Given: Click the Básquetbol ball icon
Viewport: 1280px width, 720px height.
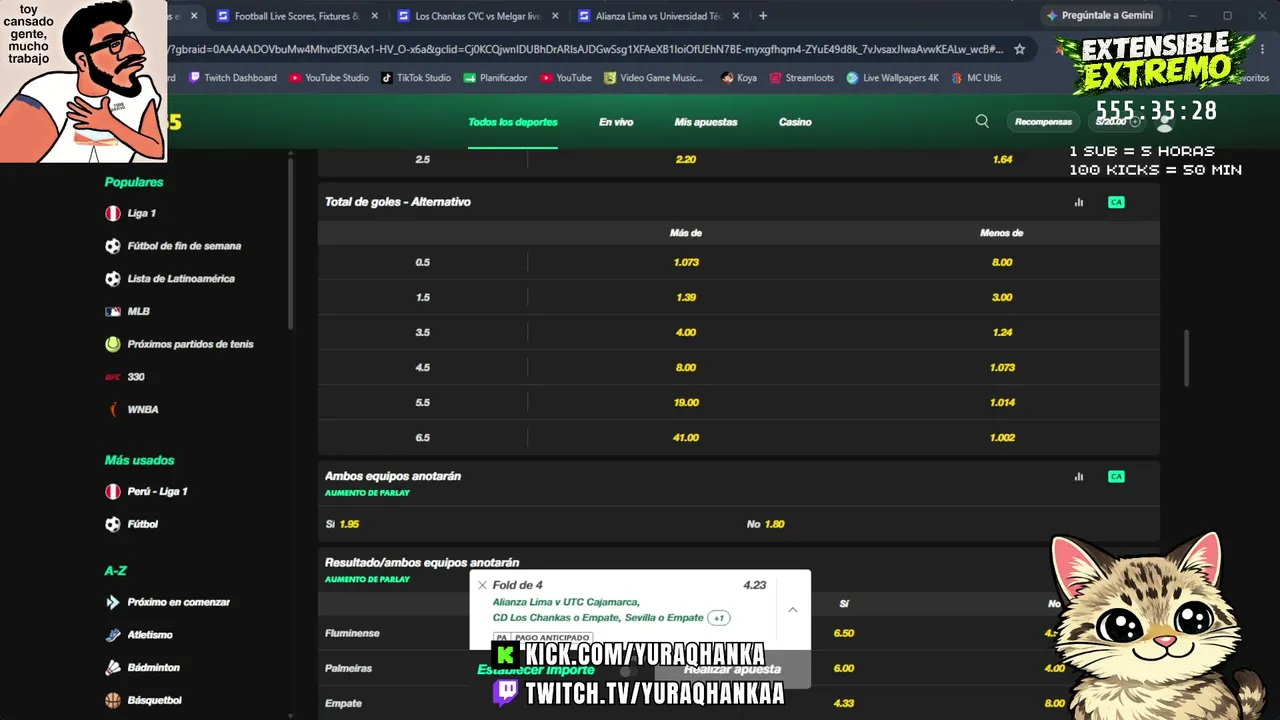Looking at the screenshot, I should (x=113, y=700).
